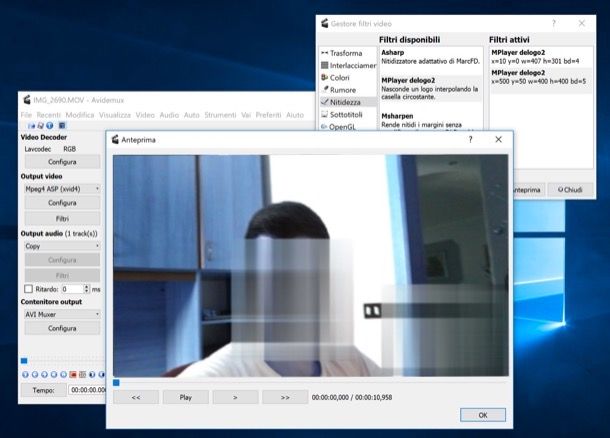This screenshot has width=610, height=438.
Task: Click the Tempo time input field
Action: tap(87, 390)
